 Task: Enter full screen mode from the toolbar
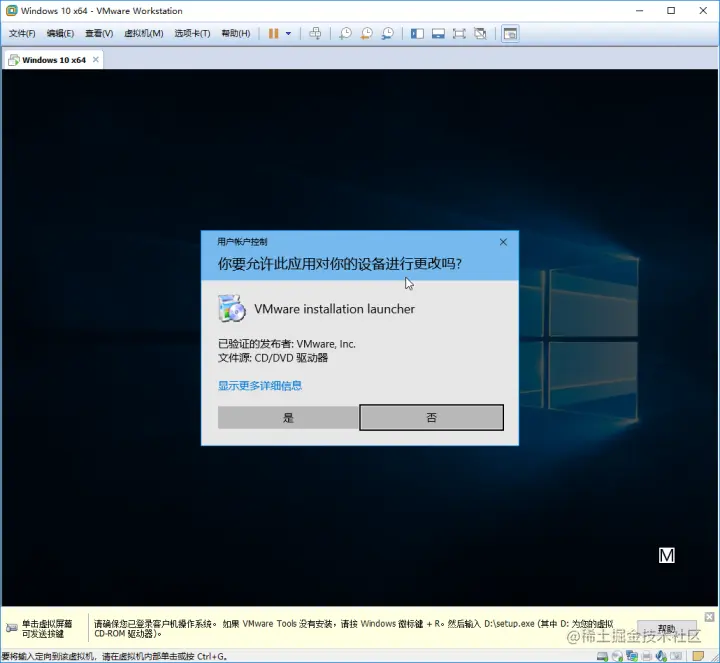[459, 34]
